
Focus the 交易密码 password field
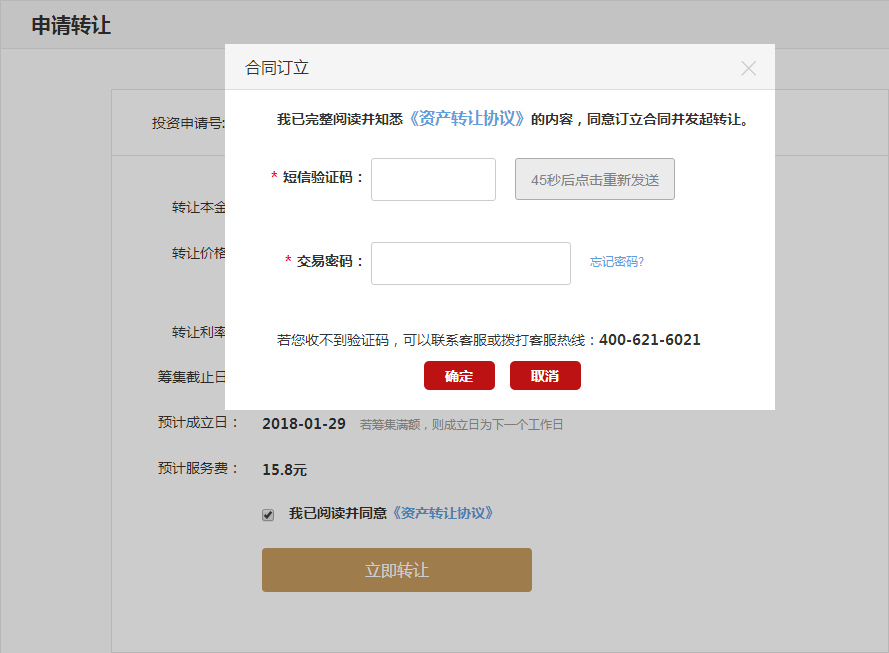coord(470,263)
